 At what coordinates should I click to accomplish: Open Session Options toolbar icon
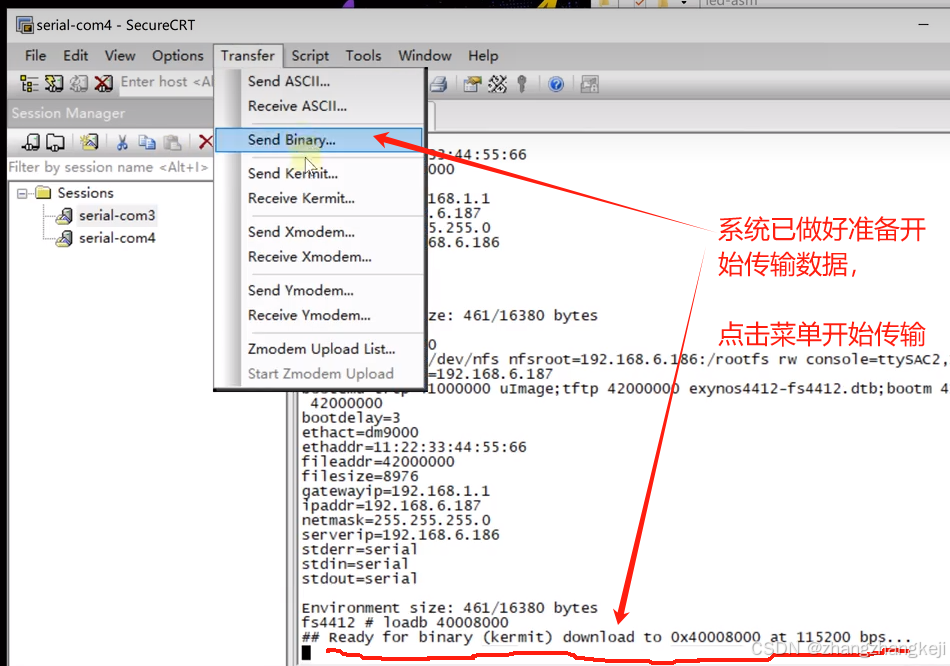472,84
